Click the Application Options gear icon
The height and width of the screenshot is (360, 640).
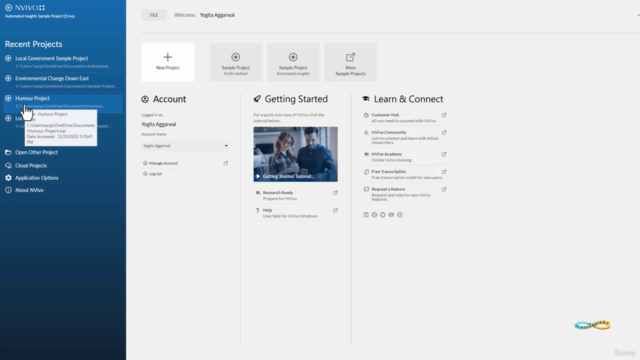8,178
